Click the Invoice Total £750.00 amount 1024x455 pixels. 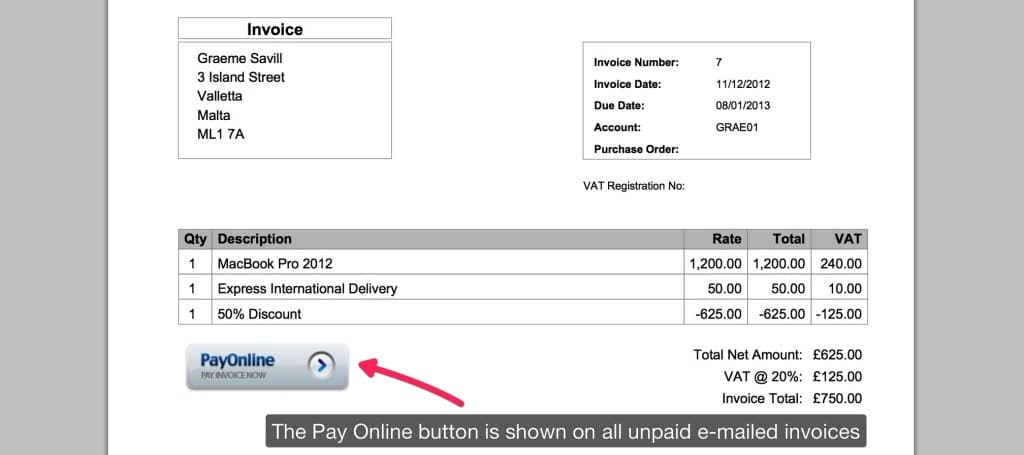point(837,399)
